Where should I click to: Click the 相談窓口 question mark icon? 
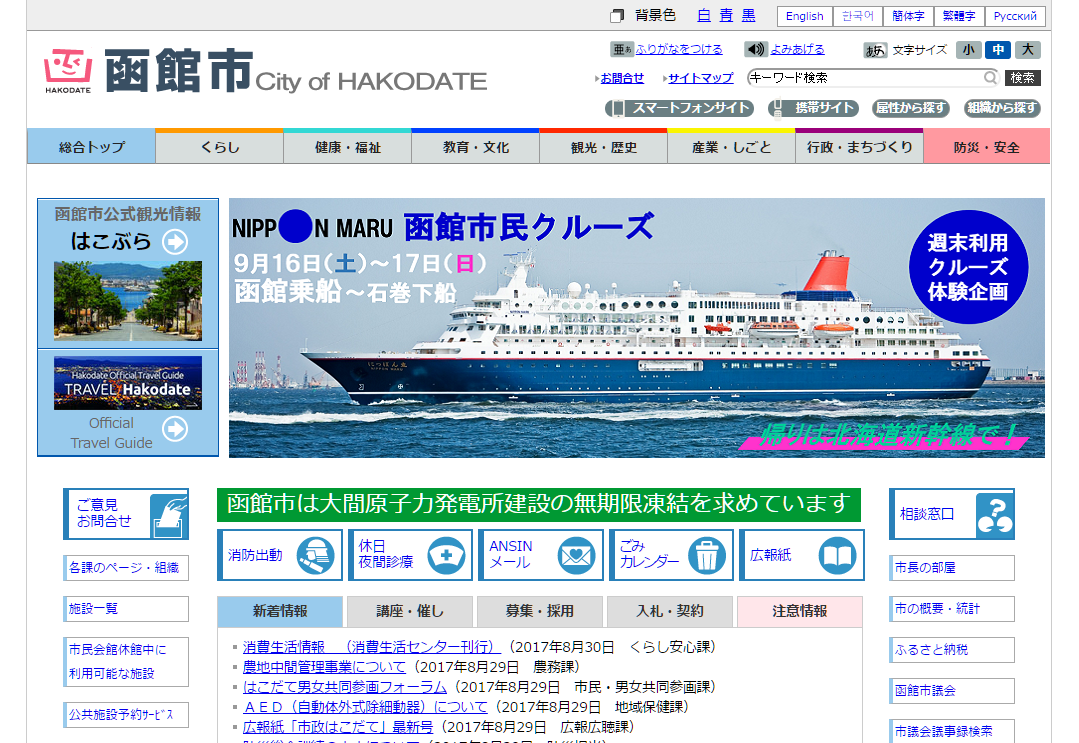pos(994,514)
